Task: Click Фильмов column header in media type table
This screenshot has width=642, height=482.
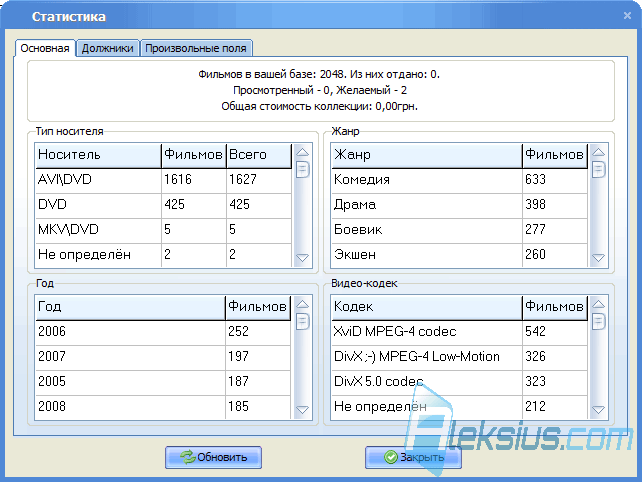Action: 194,155
